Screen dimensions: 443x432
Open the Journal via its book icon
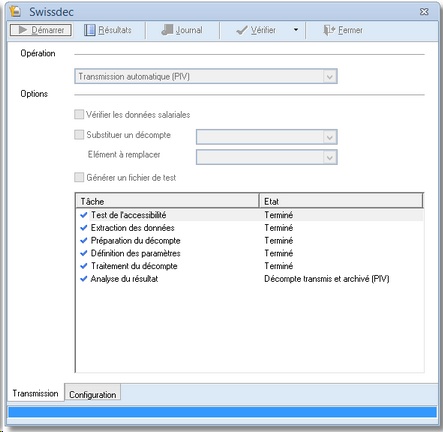167,30
